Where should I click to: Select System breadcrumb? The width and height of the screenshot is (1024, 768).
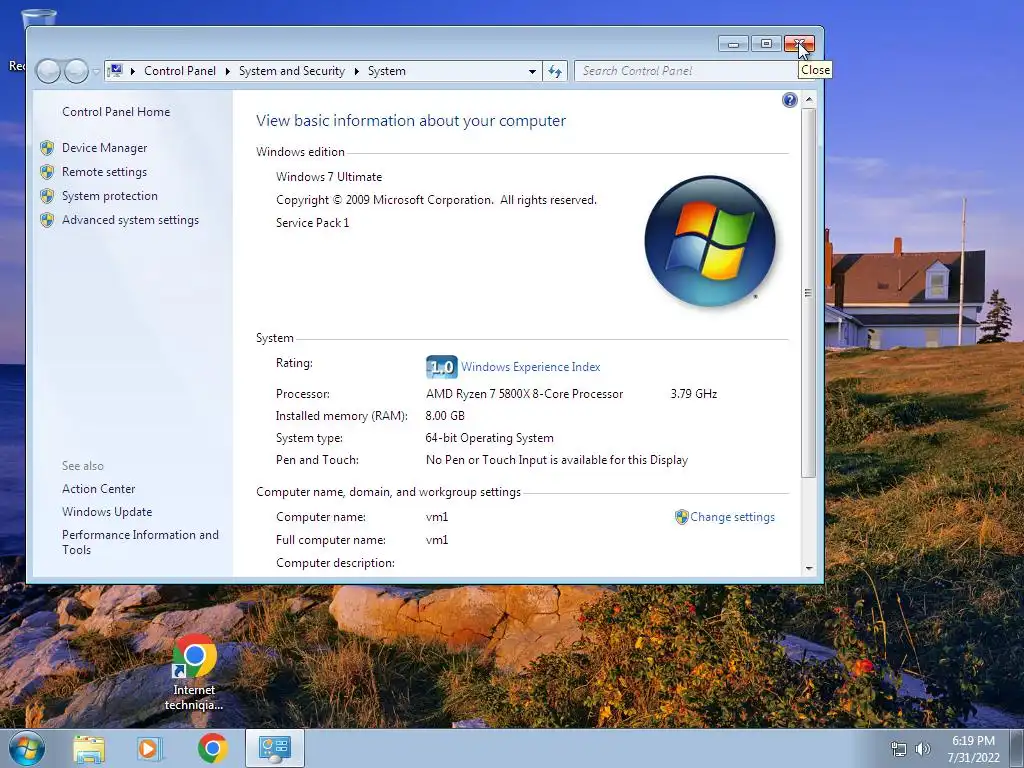click(387, 71)
